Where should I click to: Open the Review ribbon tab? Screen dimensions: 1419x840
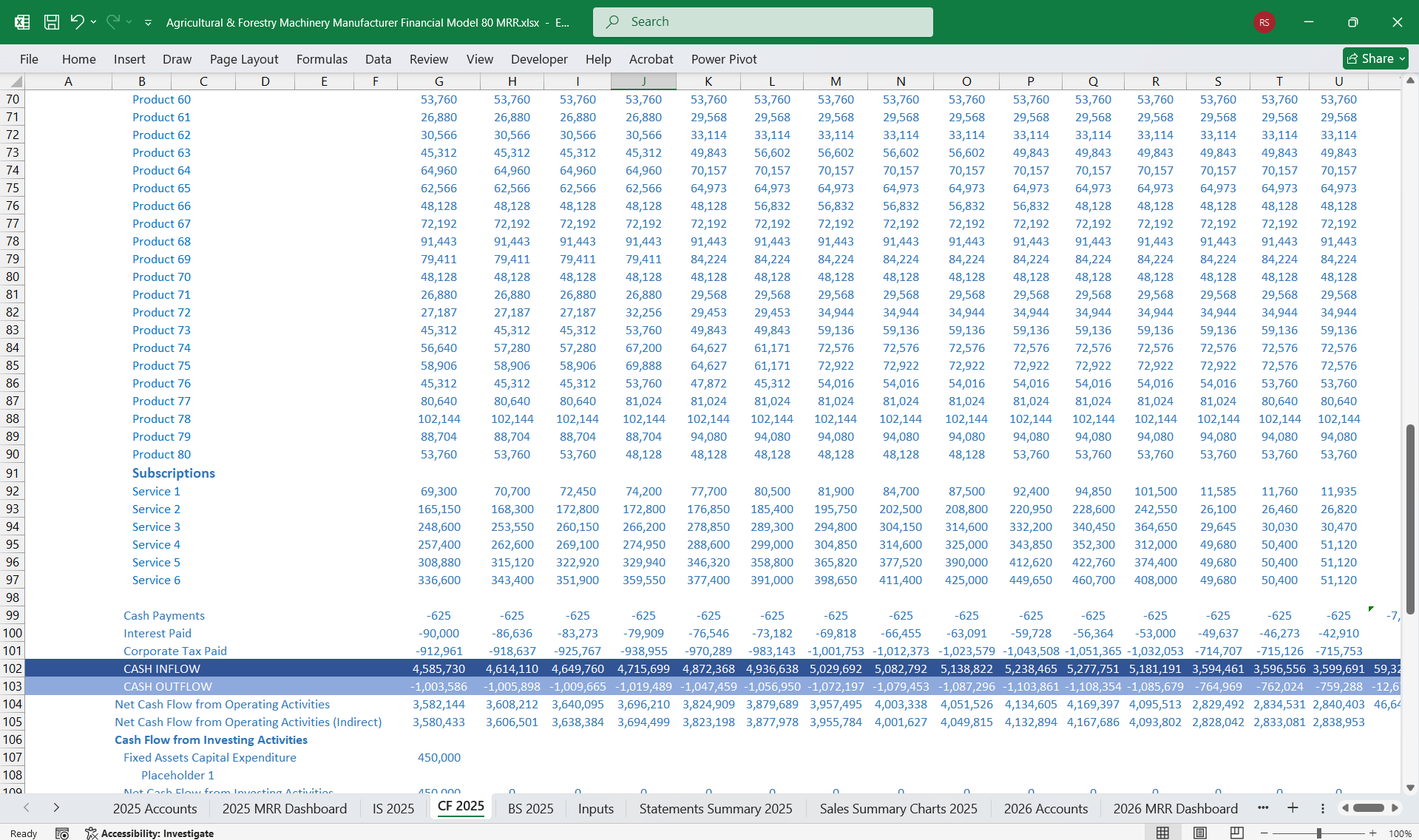(429, 59)
